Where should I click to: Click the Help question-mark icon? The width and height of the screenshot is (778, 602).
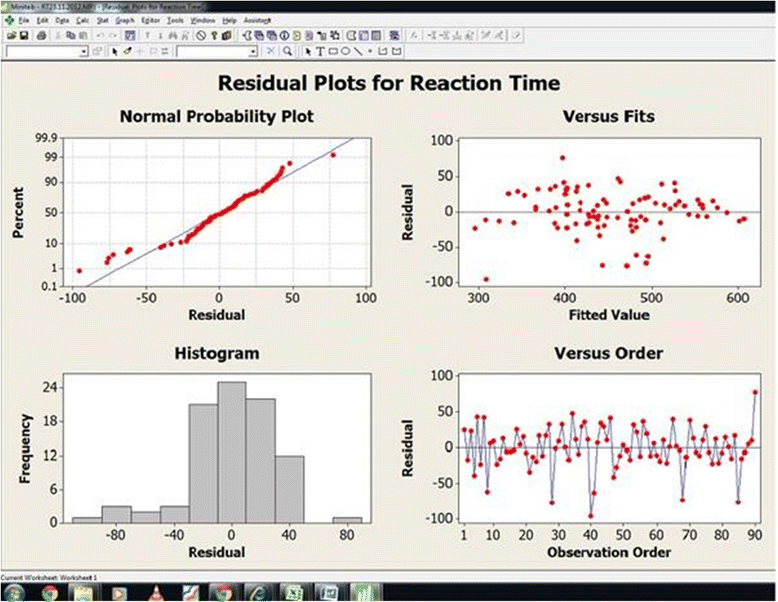coord(214,35)
